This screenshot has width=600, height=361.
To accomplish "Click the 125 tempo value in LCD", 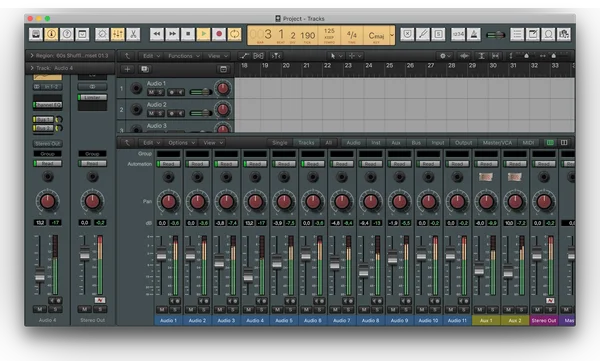I will click(329, 31).
